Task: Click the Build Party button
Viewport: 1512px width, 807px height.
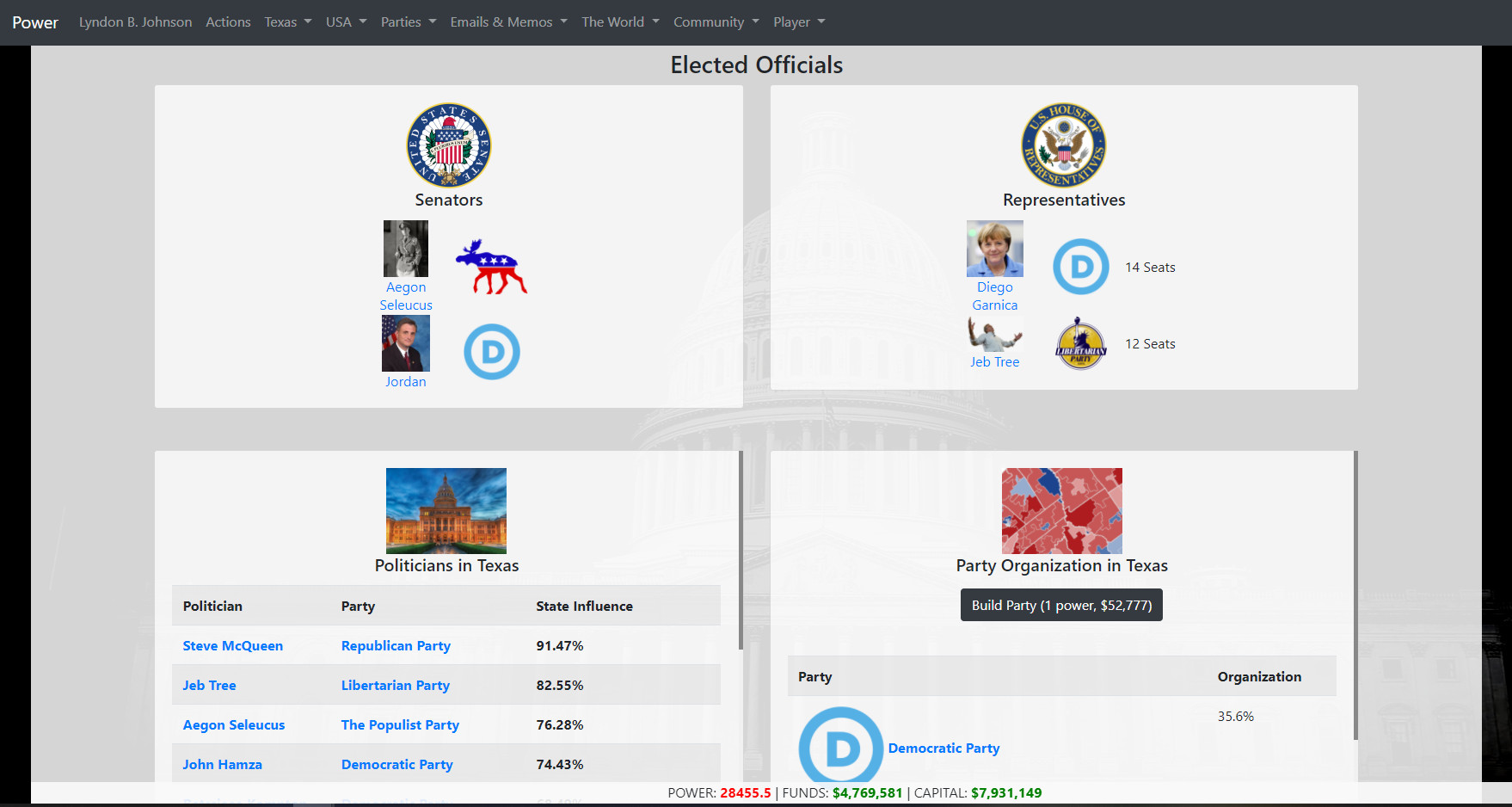Action: click(x=1060, y=605)
